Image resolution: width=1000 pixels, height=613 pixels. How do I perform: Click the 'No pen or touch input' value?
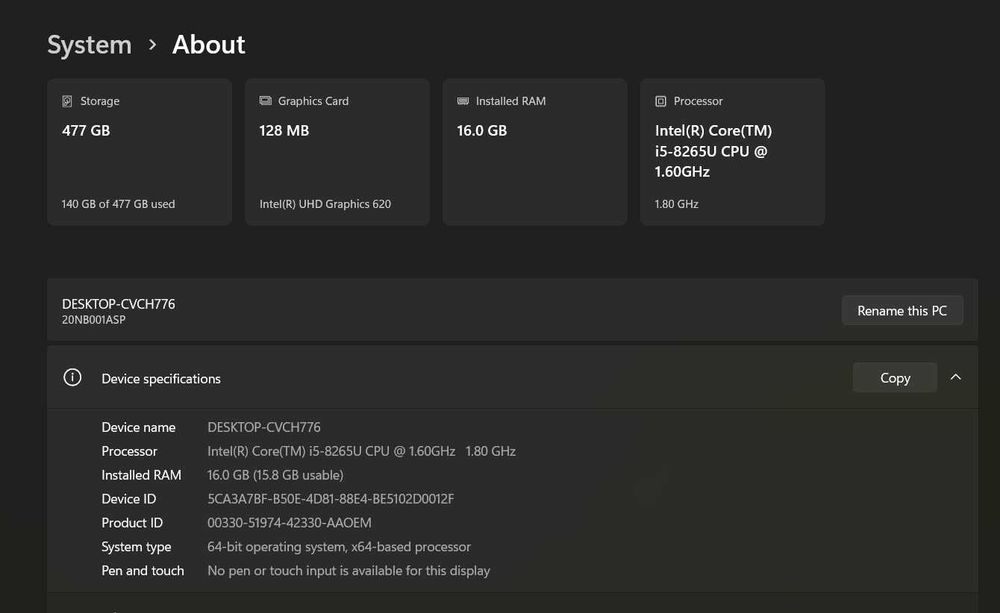click(x=349, y=571)
